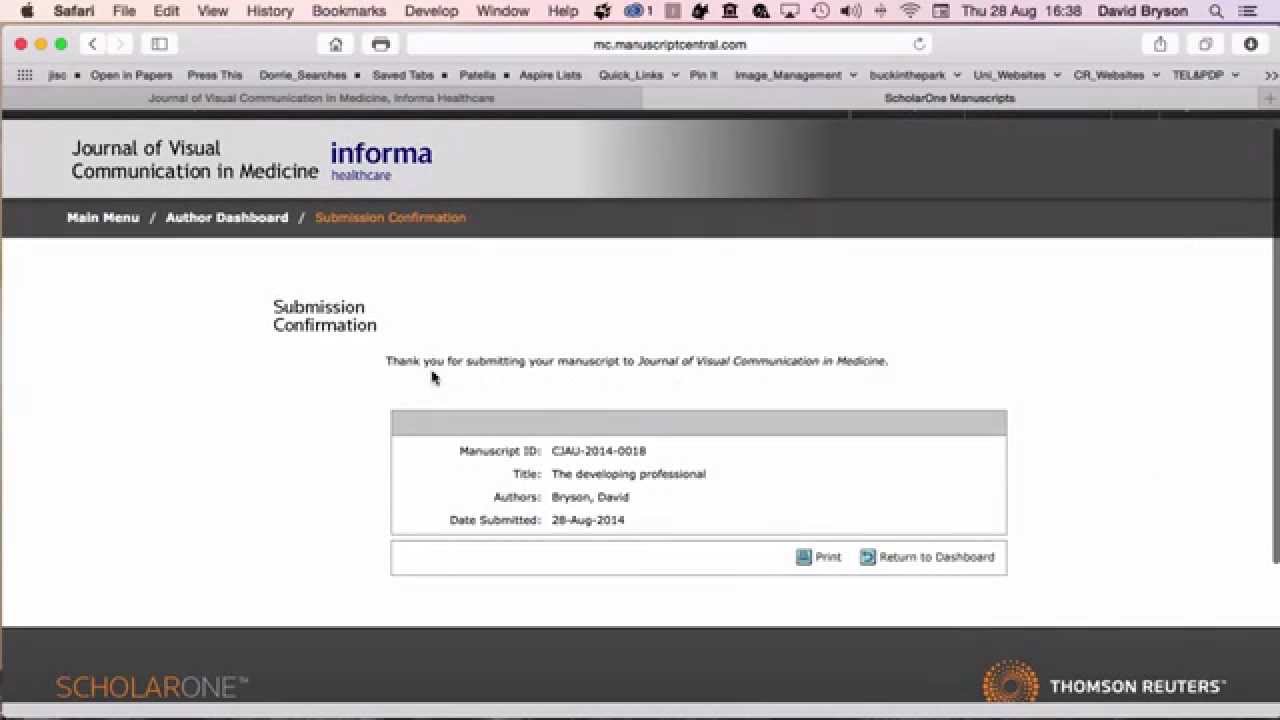
Task: Switch to Journal of Visual Communication tab
Action: [321, 98]
